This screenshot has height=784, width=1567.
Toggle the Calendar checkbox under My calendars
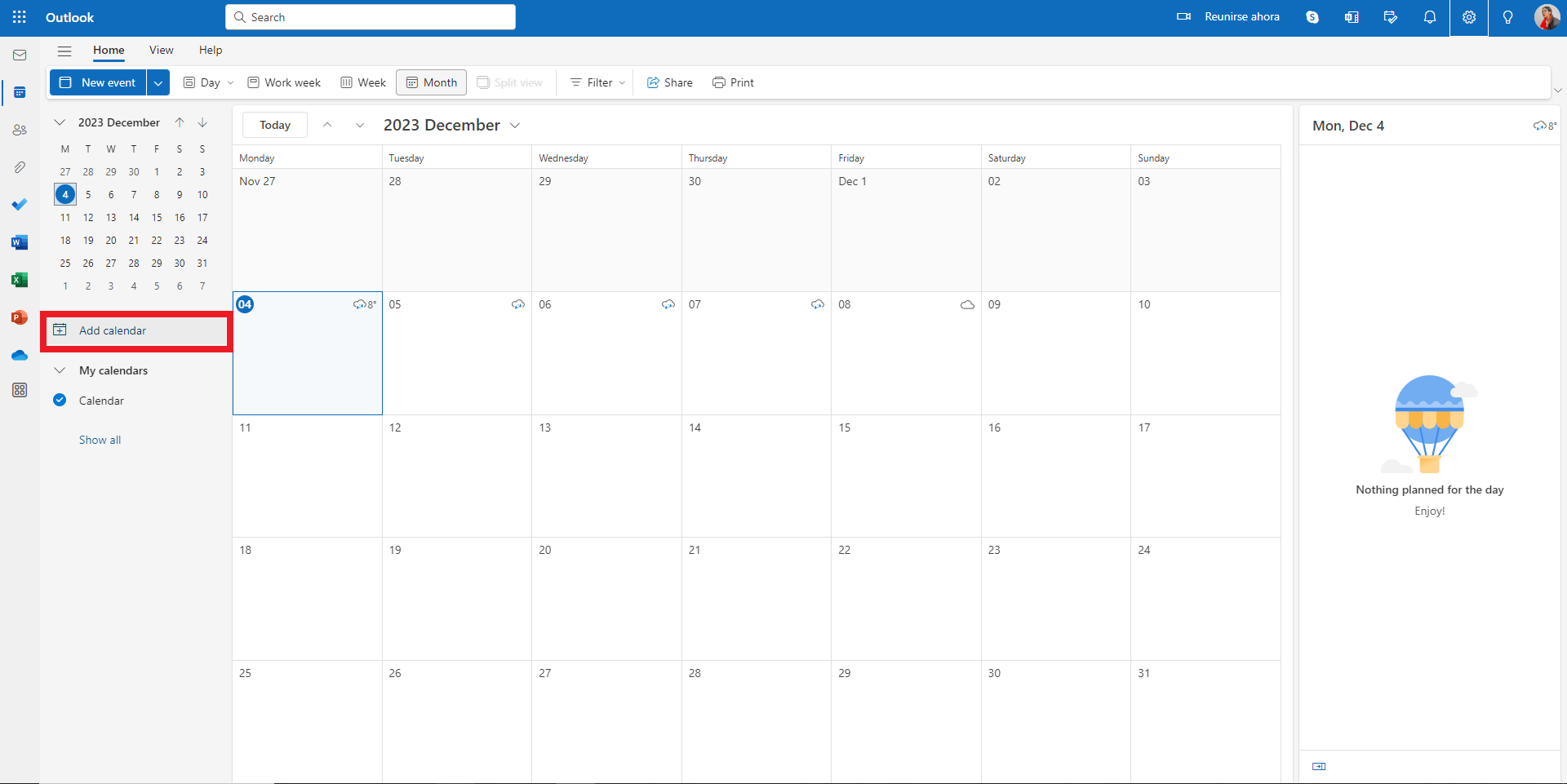point(59,400)
